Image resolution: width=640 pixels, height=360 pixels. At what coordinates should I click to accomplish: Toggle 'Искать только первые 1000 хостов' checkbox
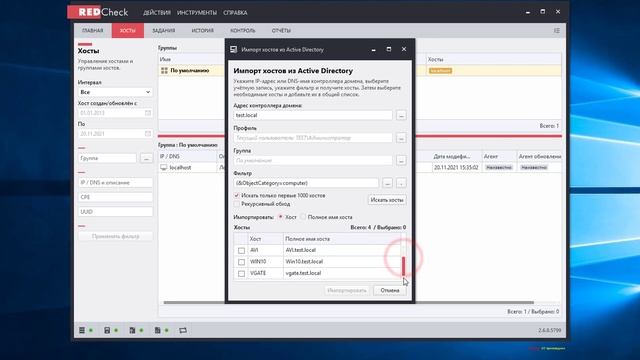click(x=237, y=196)
